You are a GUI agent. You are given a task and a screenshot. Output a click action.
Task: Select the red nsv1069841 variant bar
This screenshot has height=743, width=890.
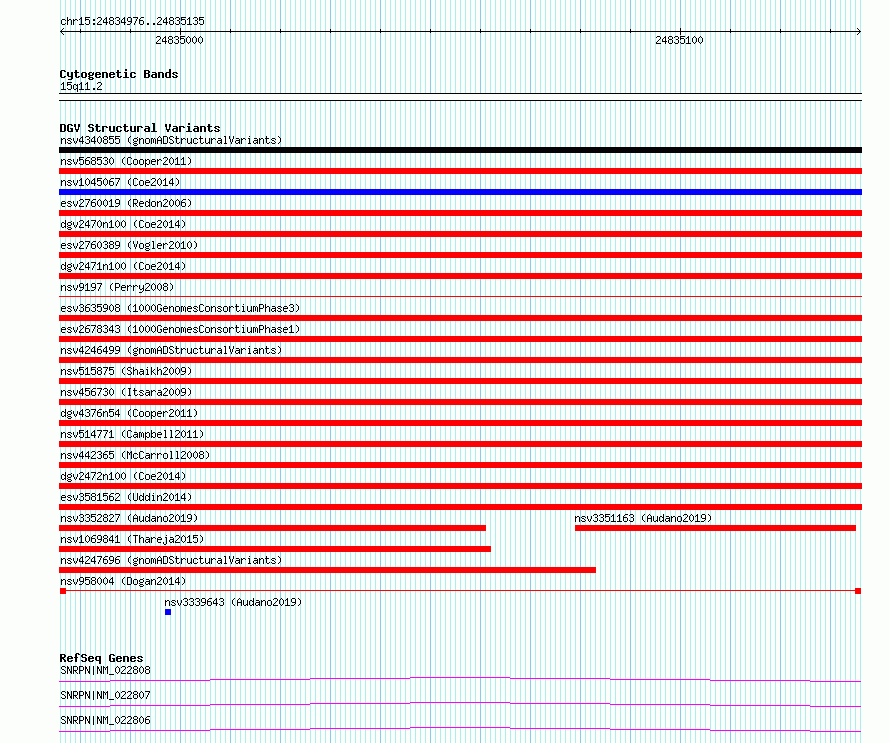pyautogui.click(x=275, y=549)
